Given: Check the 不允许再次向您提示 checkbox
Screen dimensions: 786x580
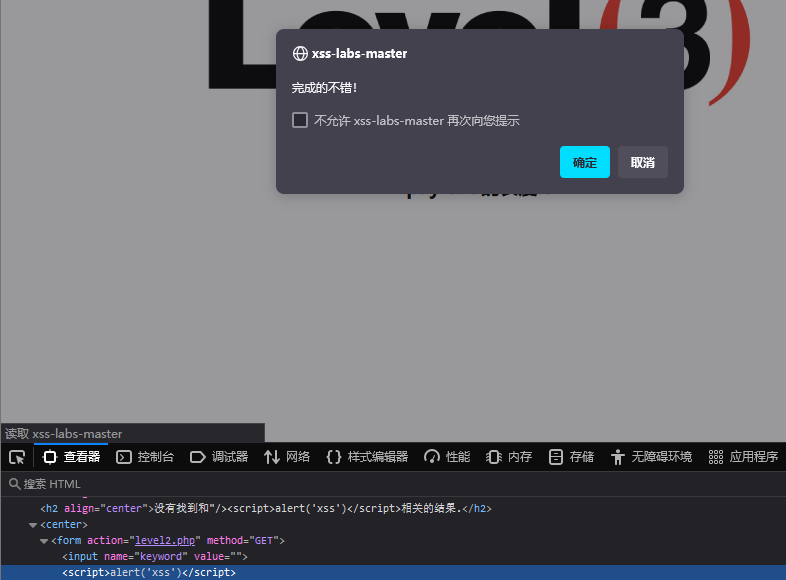Looking at the screenshot, I should click(x=300, y=120).
